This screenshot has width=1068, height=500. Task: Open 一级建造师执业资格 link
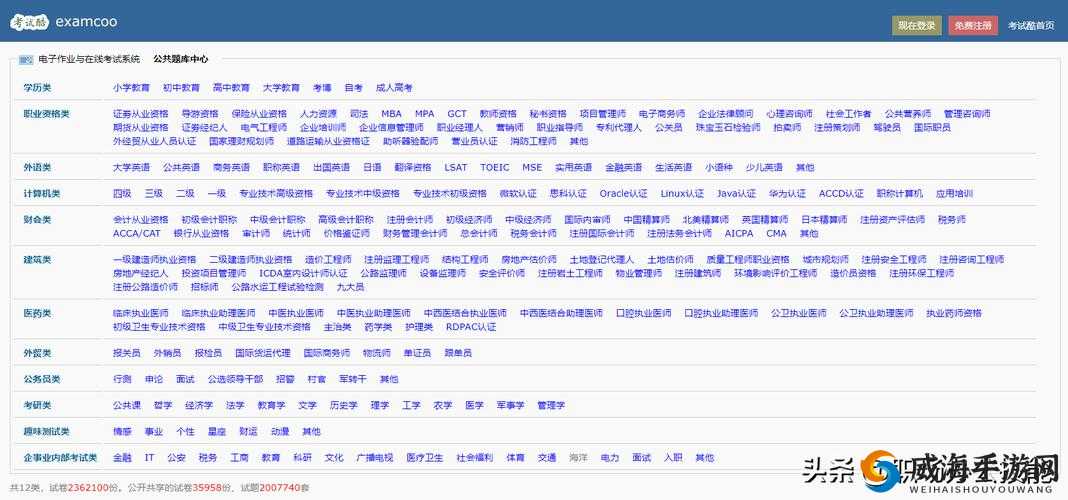(x=155, y=260)
